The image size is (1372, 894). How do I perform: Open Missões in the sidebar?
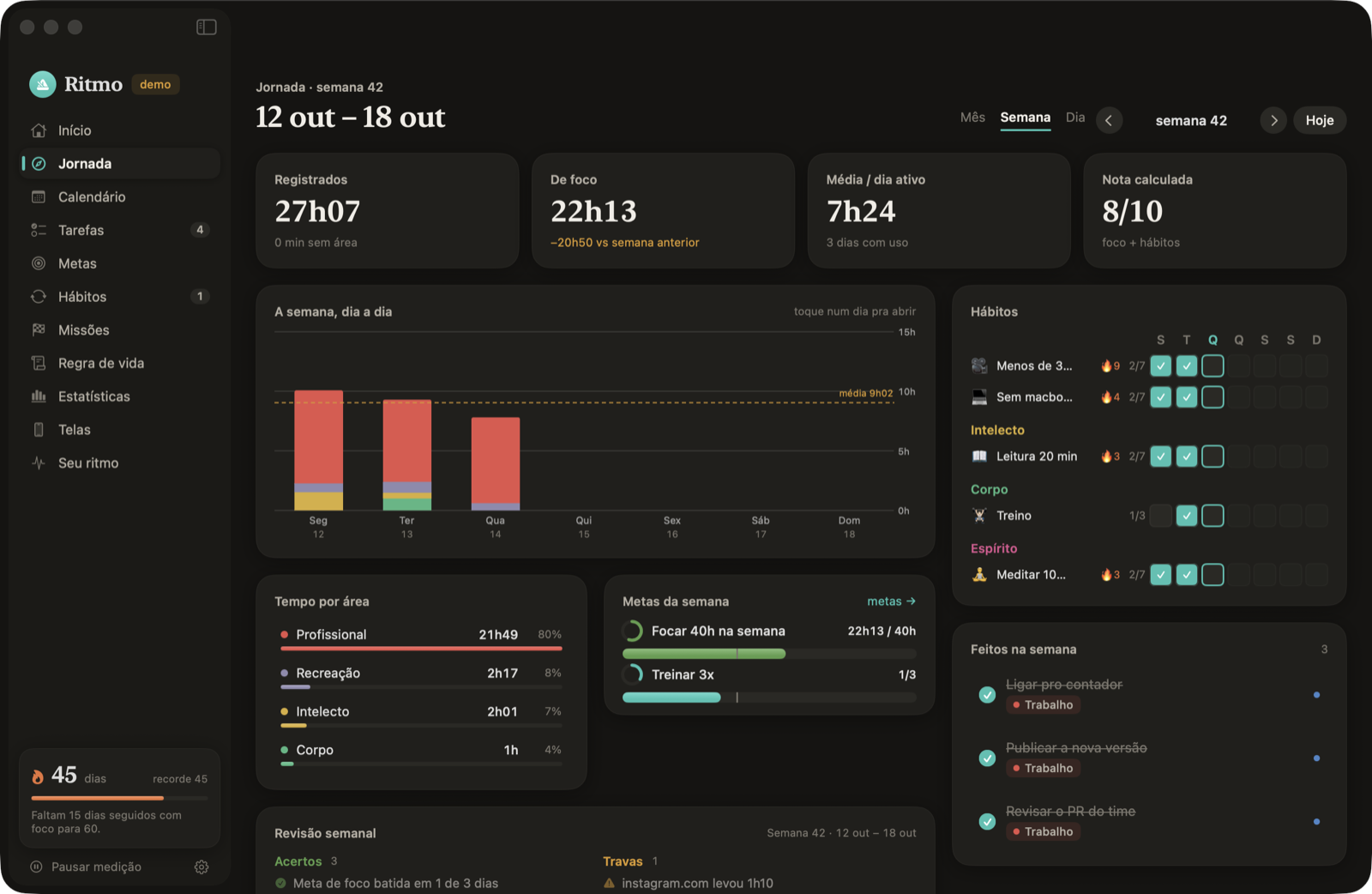(121, 329)
